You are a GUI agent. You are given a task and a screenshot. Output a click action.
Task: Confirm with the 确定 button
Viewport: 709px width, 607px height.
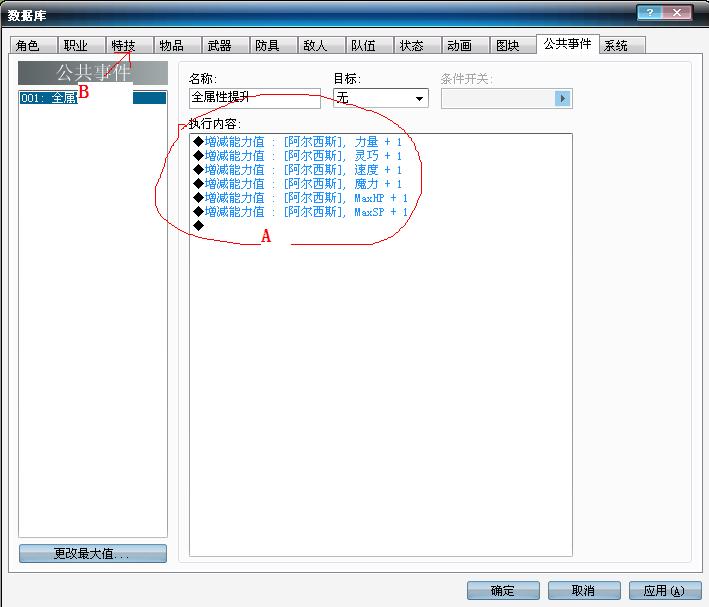(x=503, y=591)
